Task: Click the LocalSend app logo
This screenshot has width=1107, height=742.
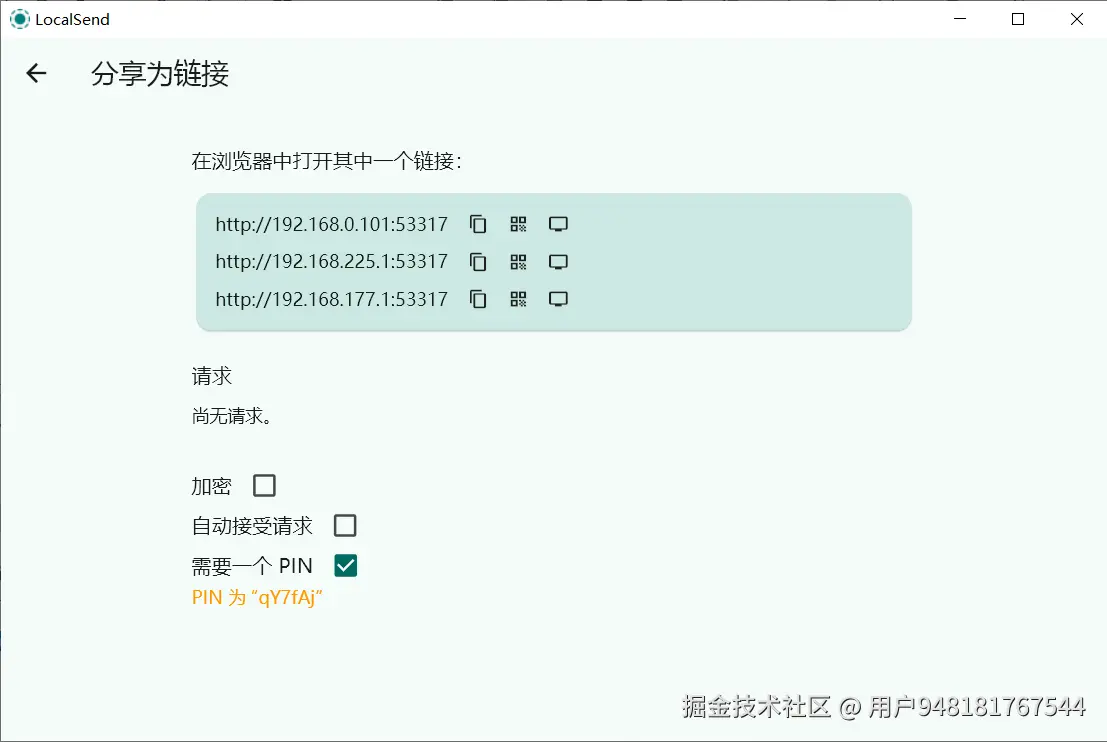Action: pos(20,19)
